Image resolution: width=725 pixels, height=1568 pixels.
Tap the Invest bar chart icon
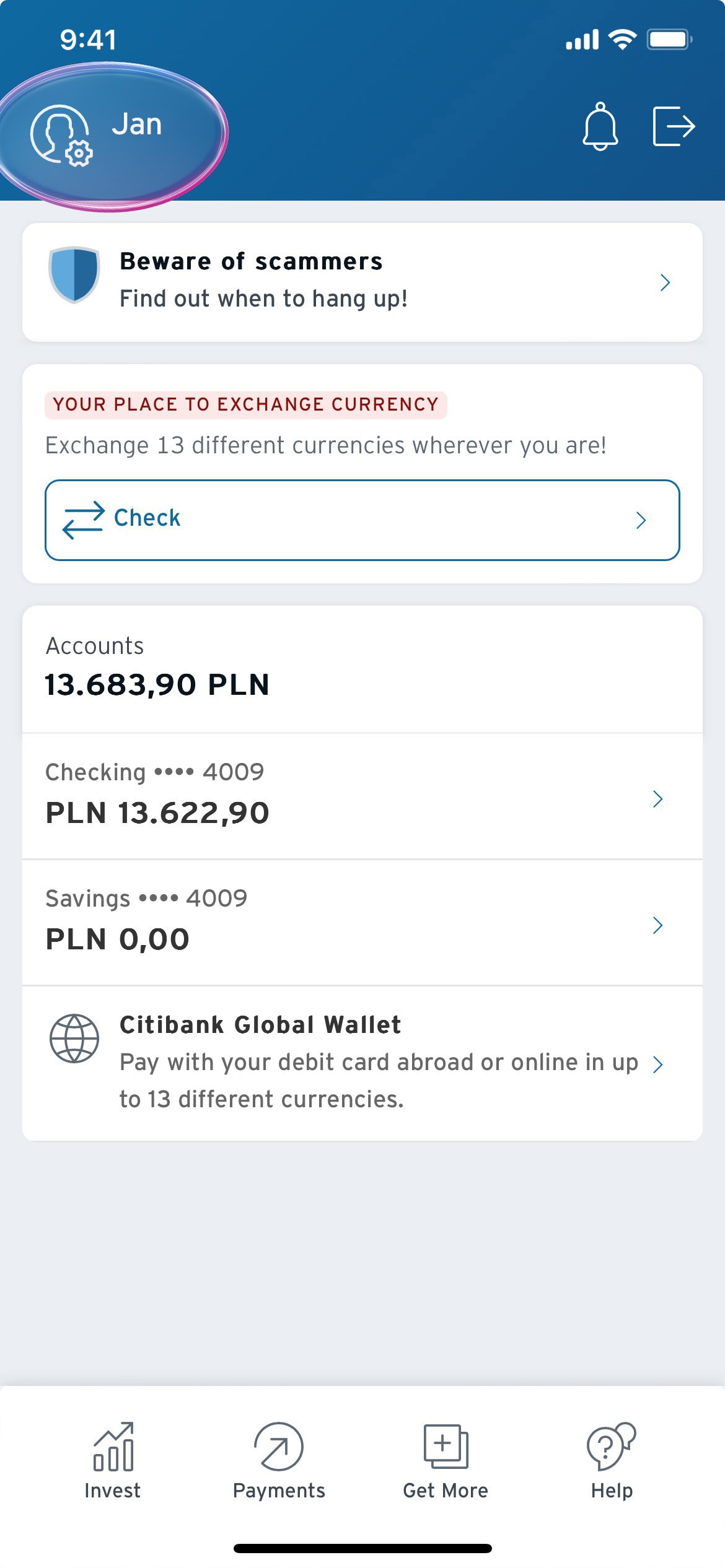pyautogui.click(x=113, y=1446)
